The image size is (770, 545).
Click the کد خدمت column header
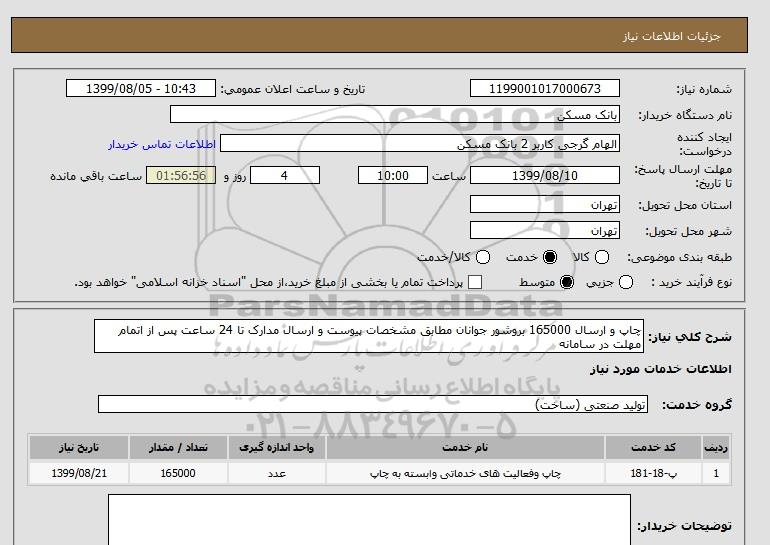(653, 447)
